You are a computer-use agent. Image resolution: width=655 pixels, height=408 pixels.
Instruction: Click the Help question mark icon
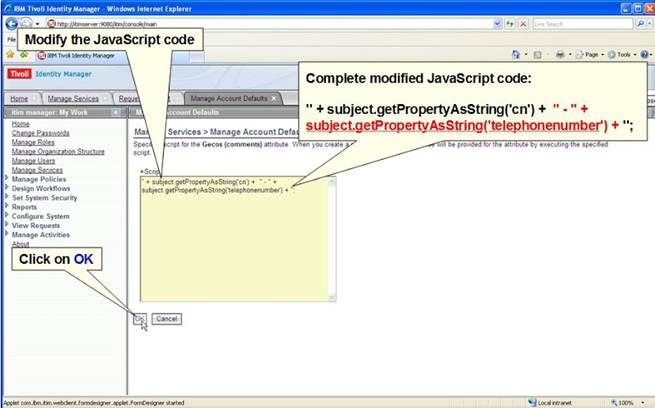click(644, 55)
